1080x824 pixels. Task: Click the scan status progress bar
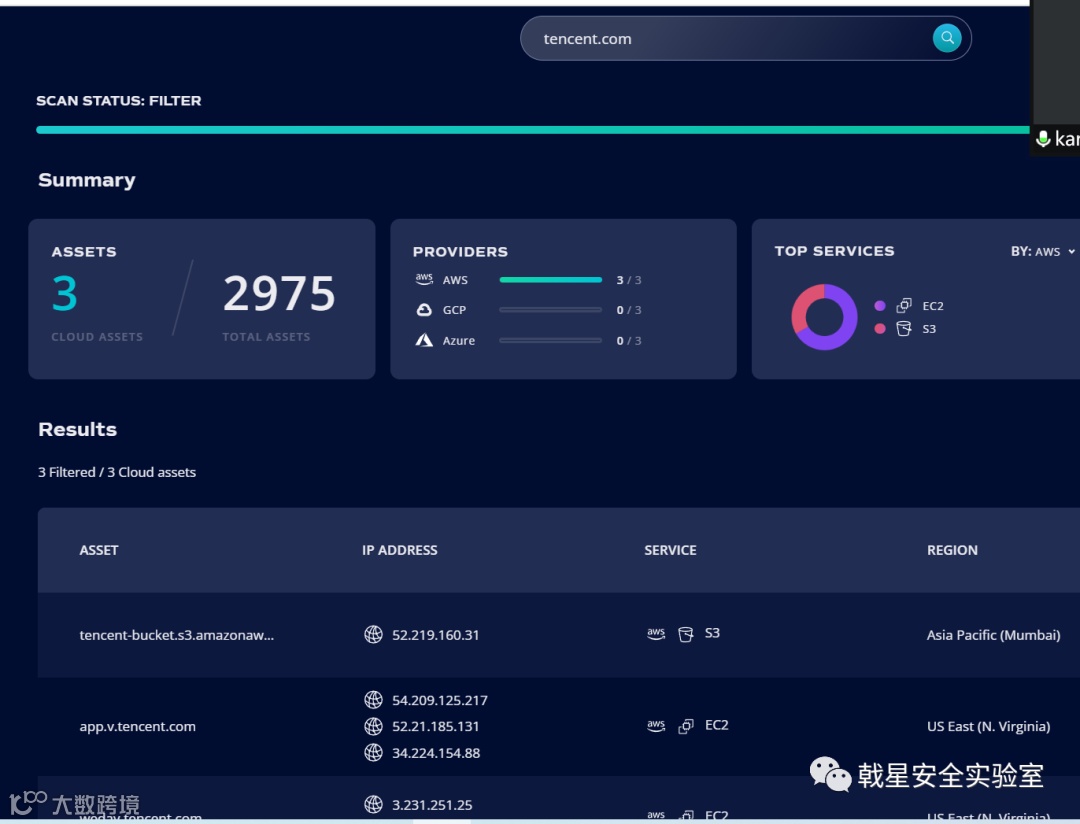[532, 130]
